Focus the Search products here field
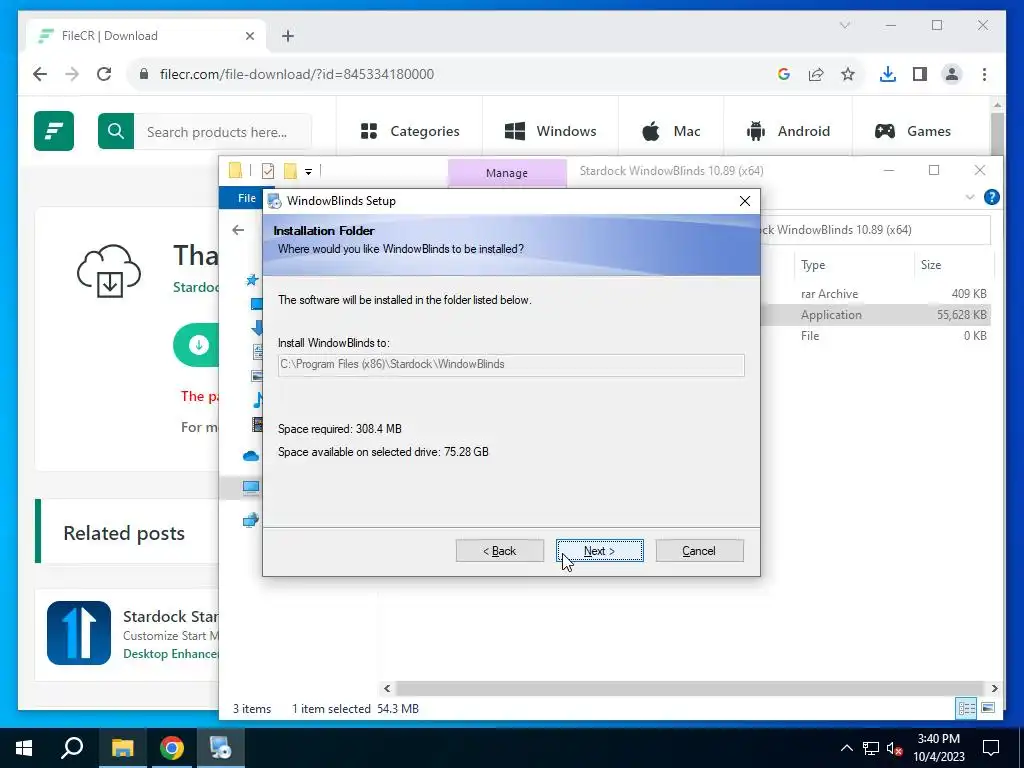This screenshot has width=1024, height=768. pyautogui.click(x=223, y=132)
